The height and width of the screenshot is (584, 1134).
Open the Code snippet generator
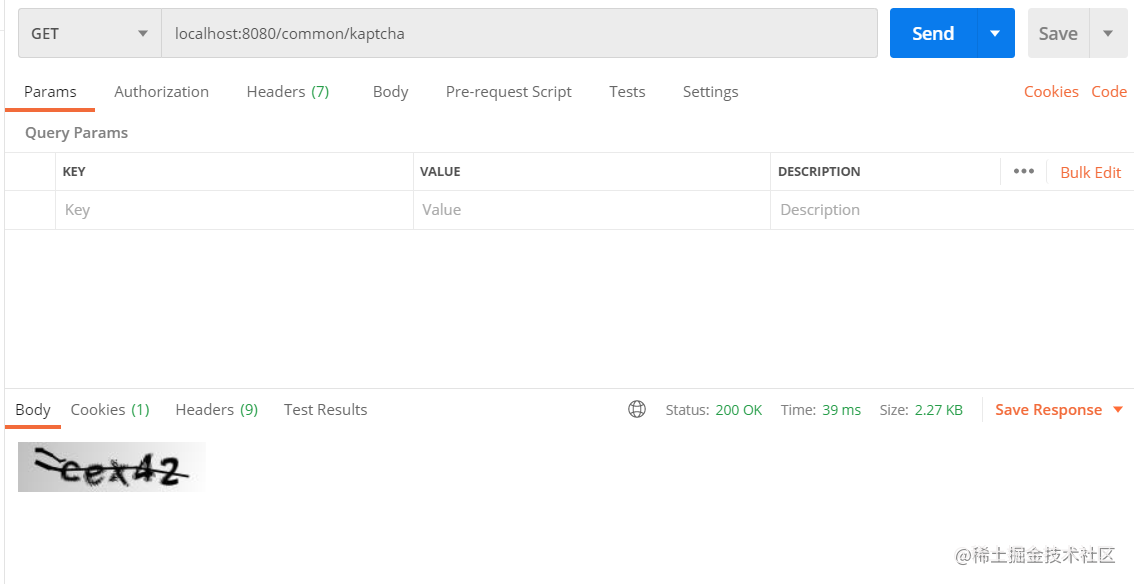(x=1109, y=91)
